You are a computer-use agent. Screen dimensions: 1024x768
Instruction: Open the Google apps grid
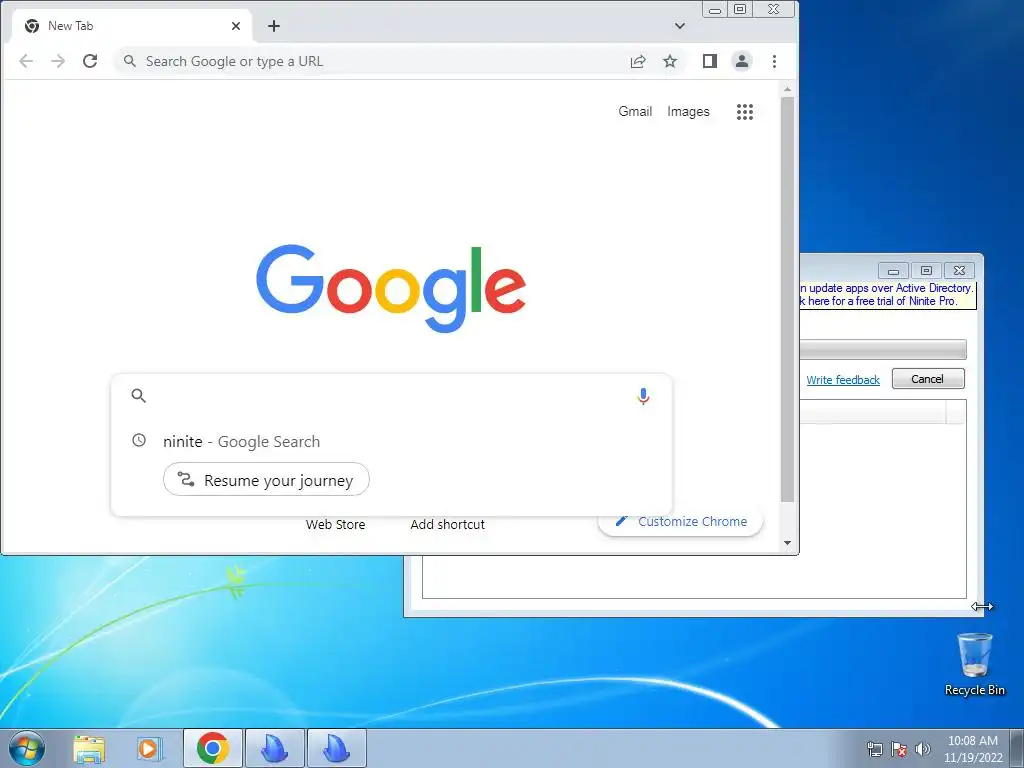745,112
